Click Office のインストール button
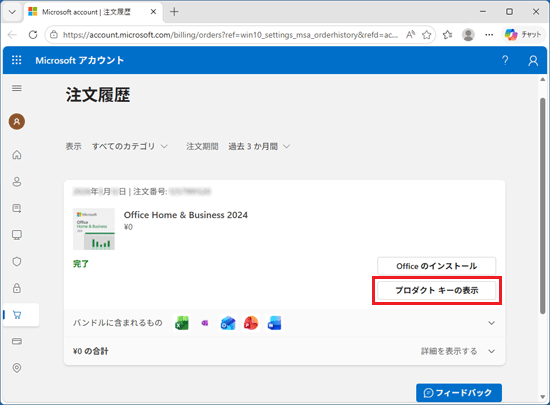550x405 pixels. point(437,266)
